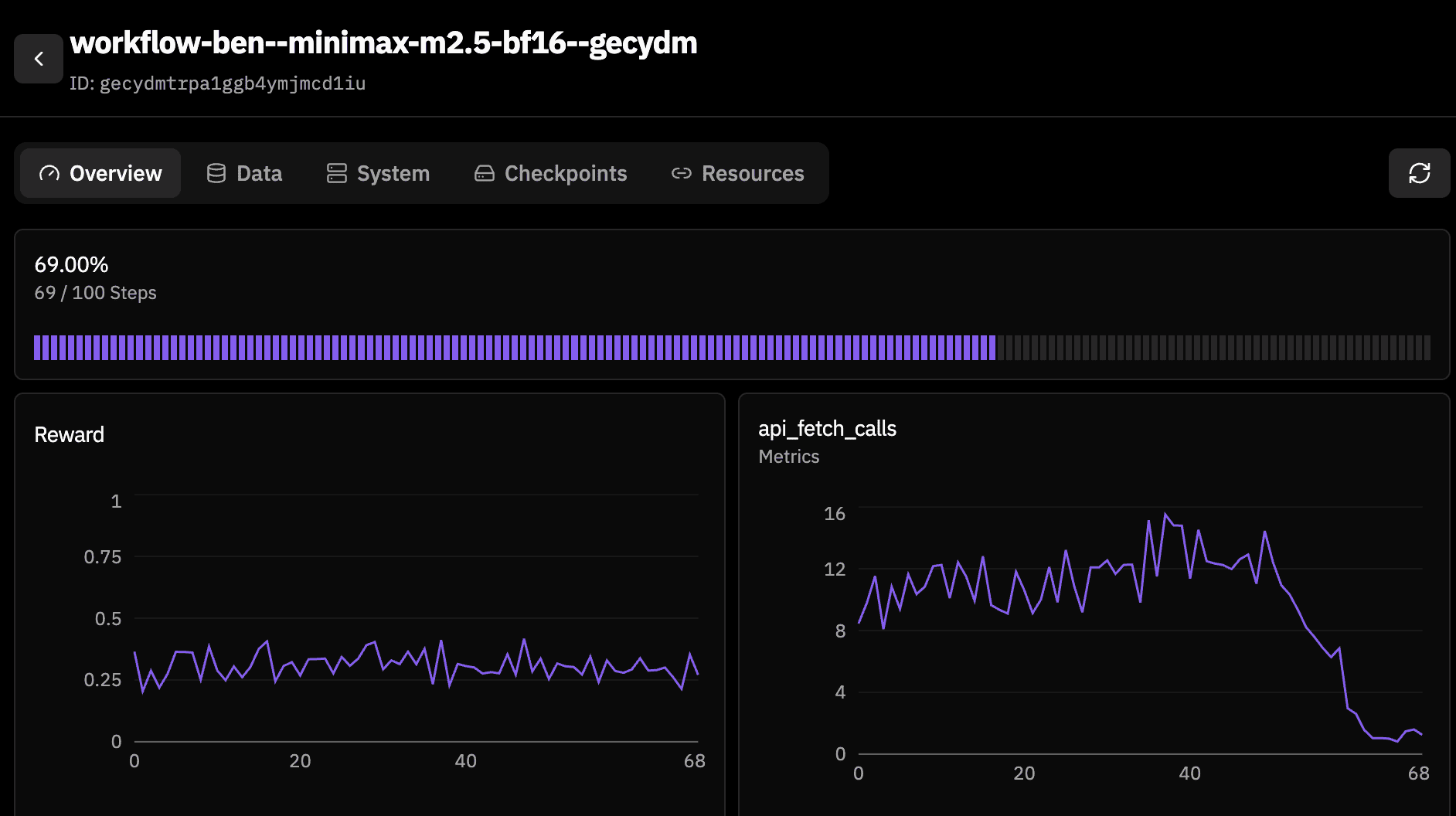1456x816 pixels.
Task: Open the Resources tab
Action: (x=737, y=173)
